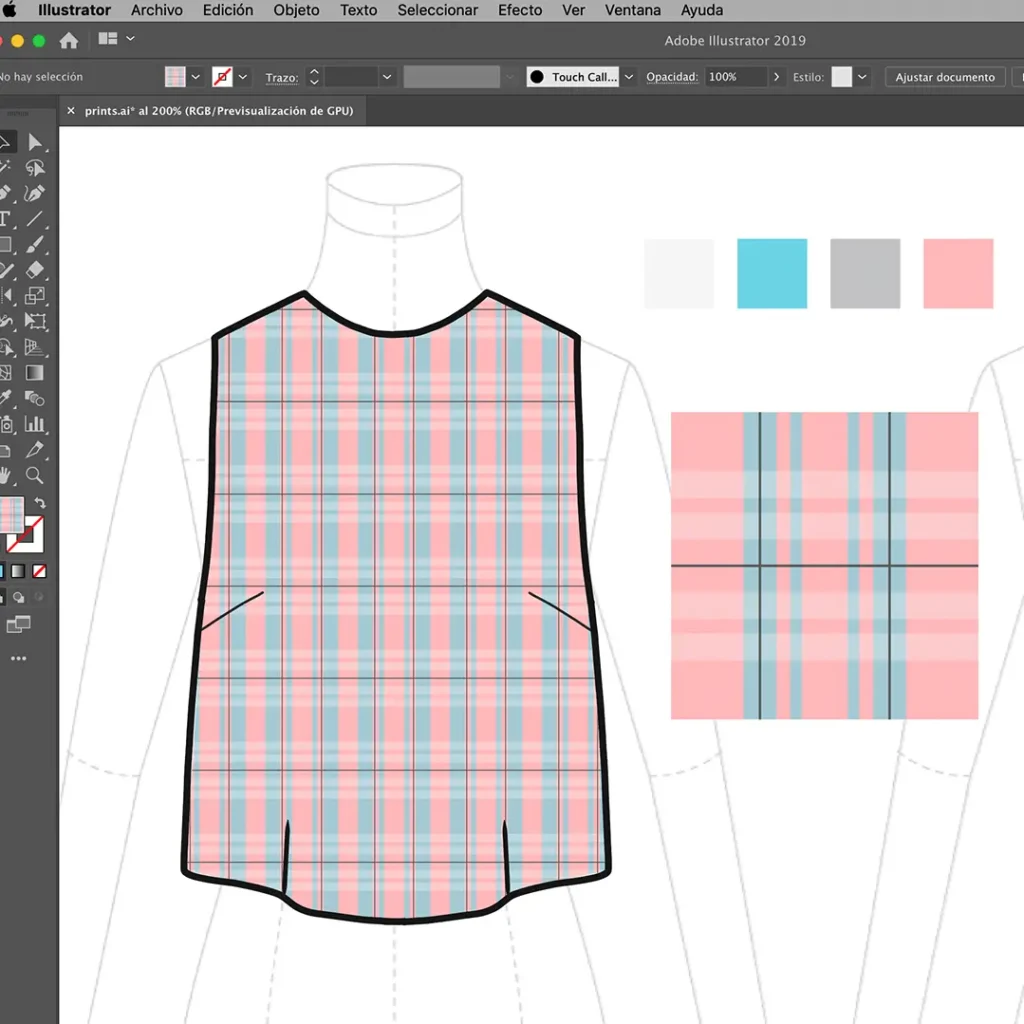This screenshot has height=1024, width=1024.
Task: Click the Opacidad 100% input field
Action: 735,77
